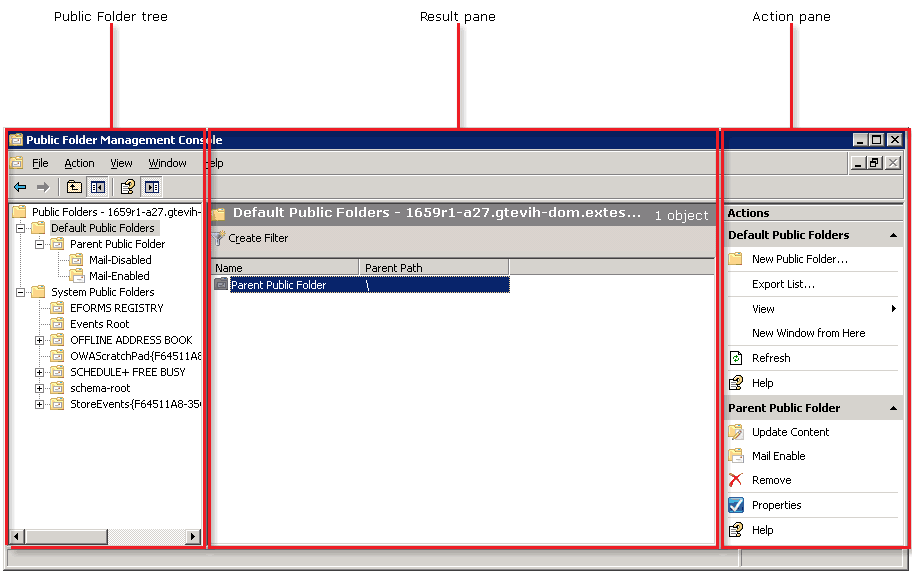Open the View submenu arrow in Actions
The width and height of the screenshot is (912, 571).
(x=894, y=309)
